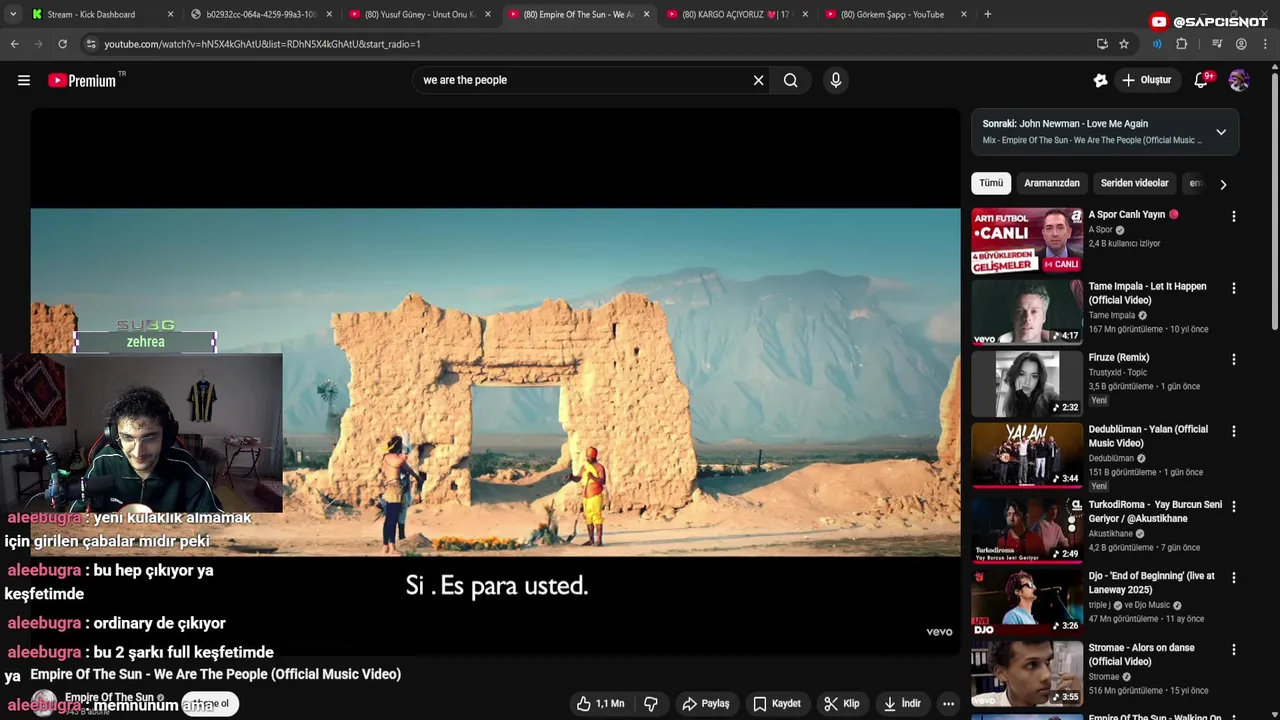Open options for Firuze (Remix)
1280x720 pixels.
click(1233, 359)
